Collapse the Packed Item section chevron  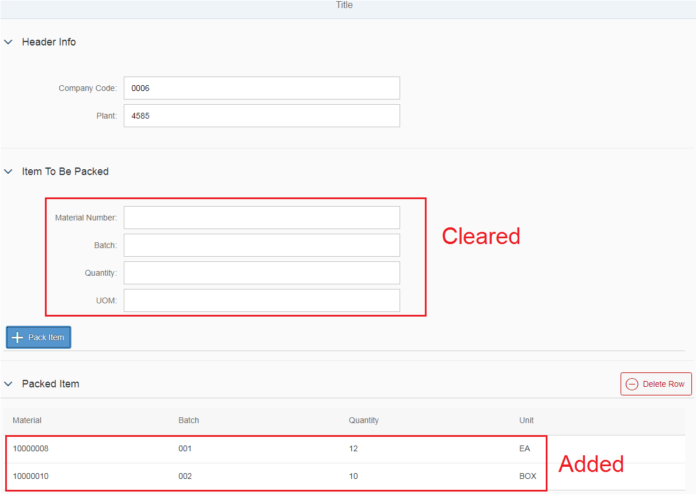coord(8,384)
